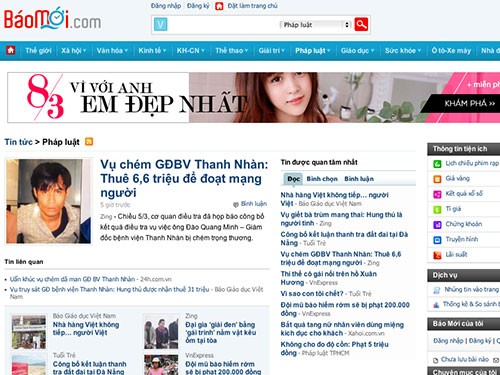Viewport: 500px width, 375px height.
Task: Switch to the Bình chọn tab
Action: click(x=322, y=179)
